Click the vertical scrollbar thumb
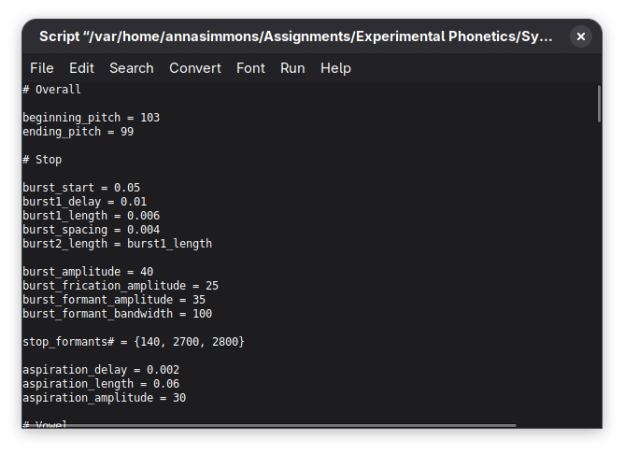Screen dimensions: 624x453 coord(599,103)
